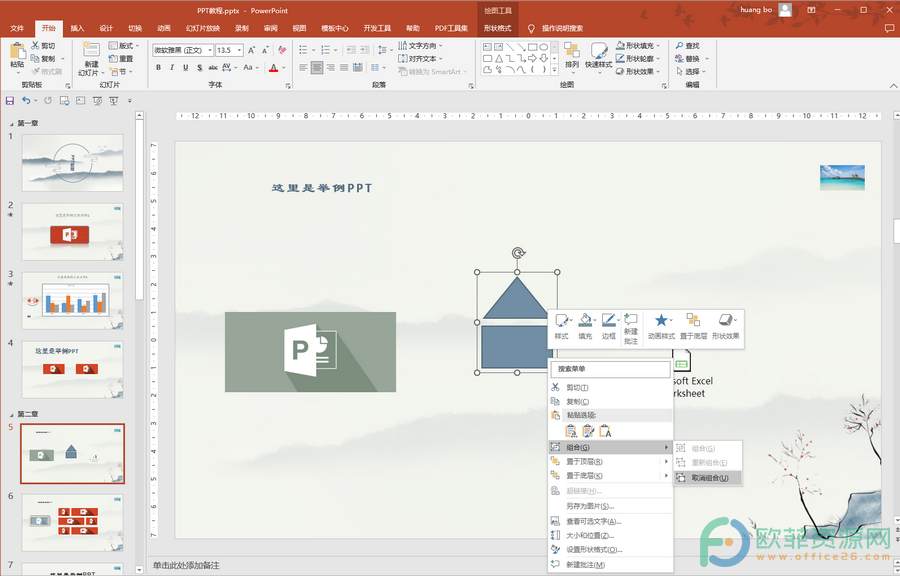Image resolution: width=900 pixels, height=576 pixels.
Task: Increase font size with the larger A icon
Action: click(x=251, y=50)
